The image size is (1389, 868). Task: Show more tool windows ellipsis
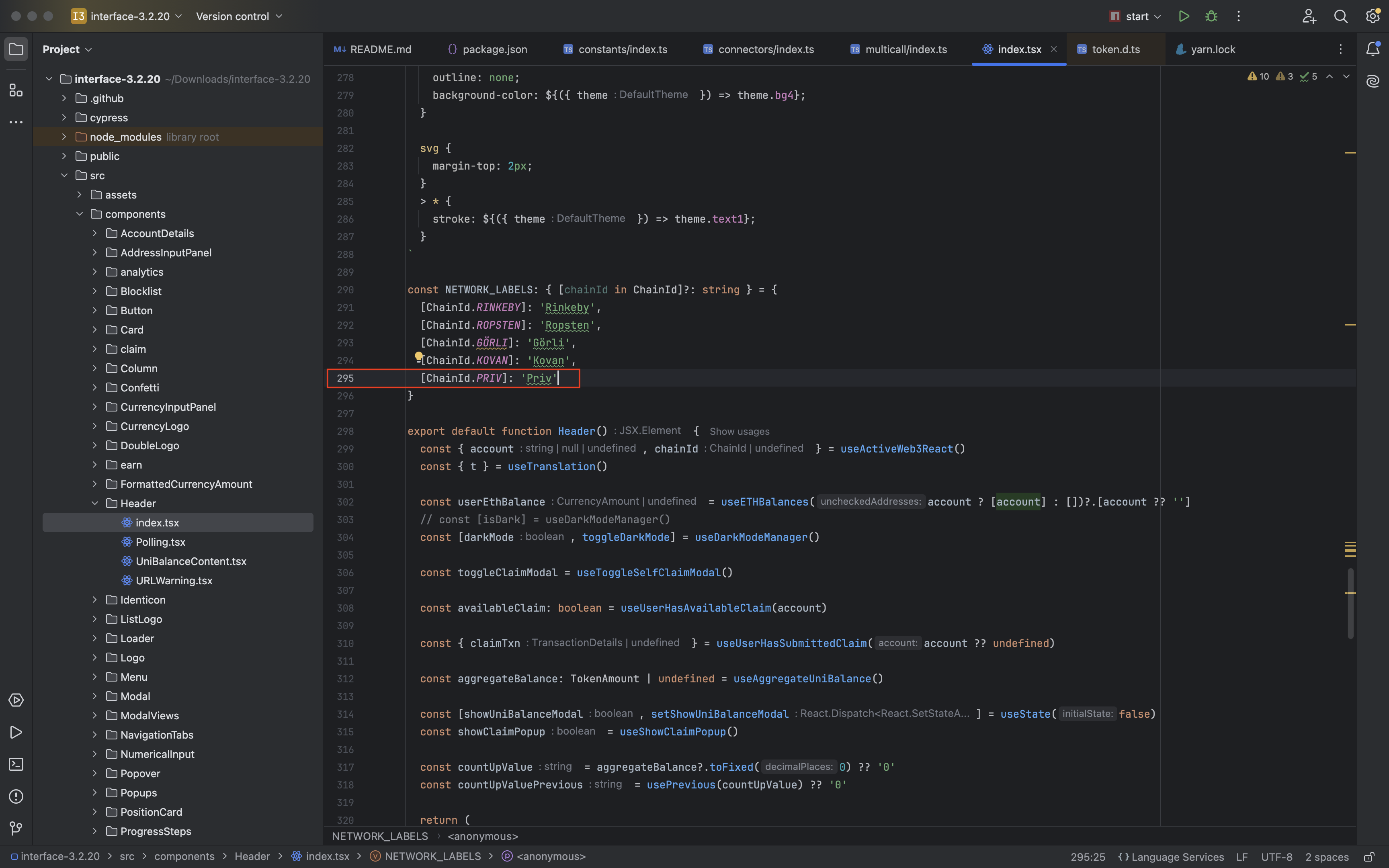tap(16, 122)
